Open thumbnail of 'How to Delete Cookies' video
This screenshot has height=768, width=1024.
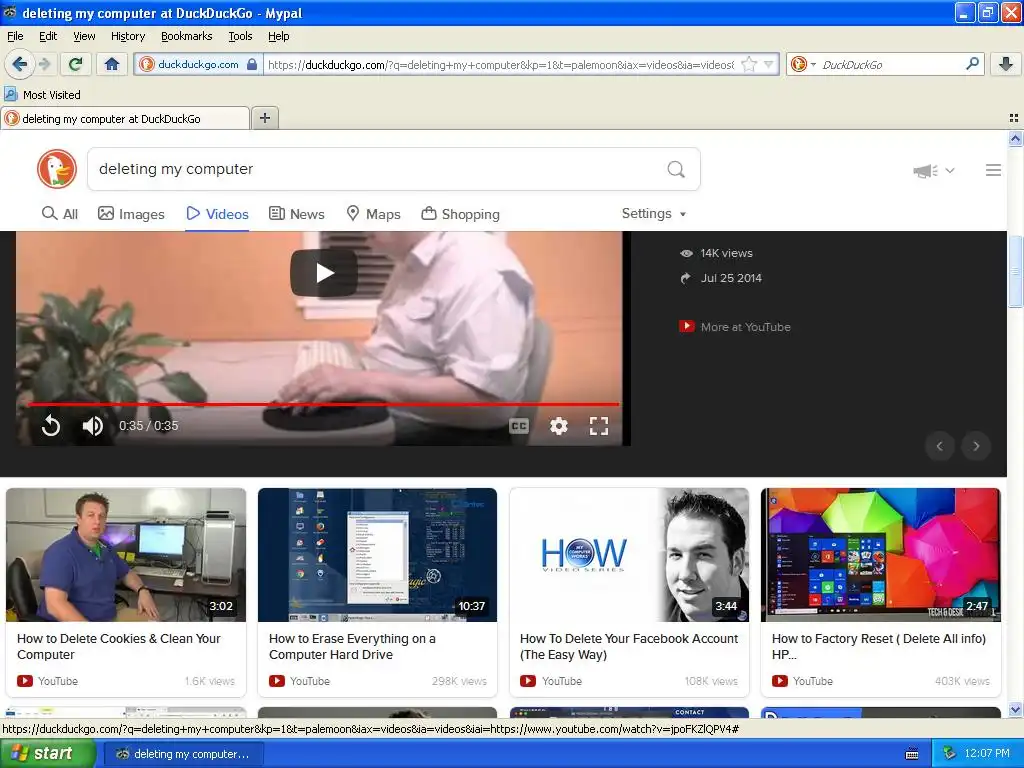(x=126, y=554)
